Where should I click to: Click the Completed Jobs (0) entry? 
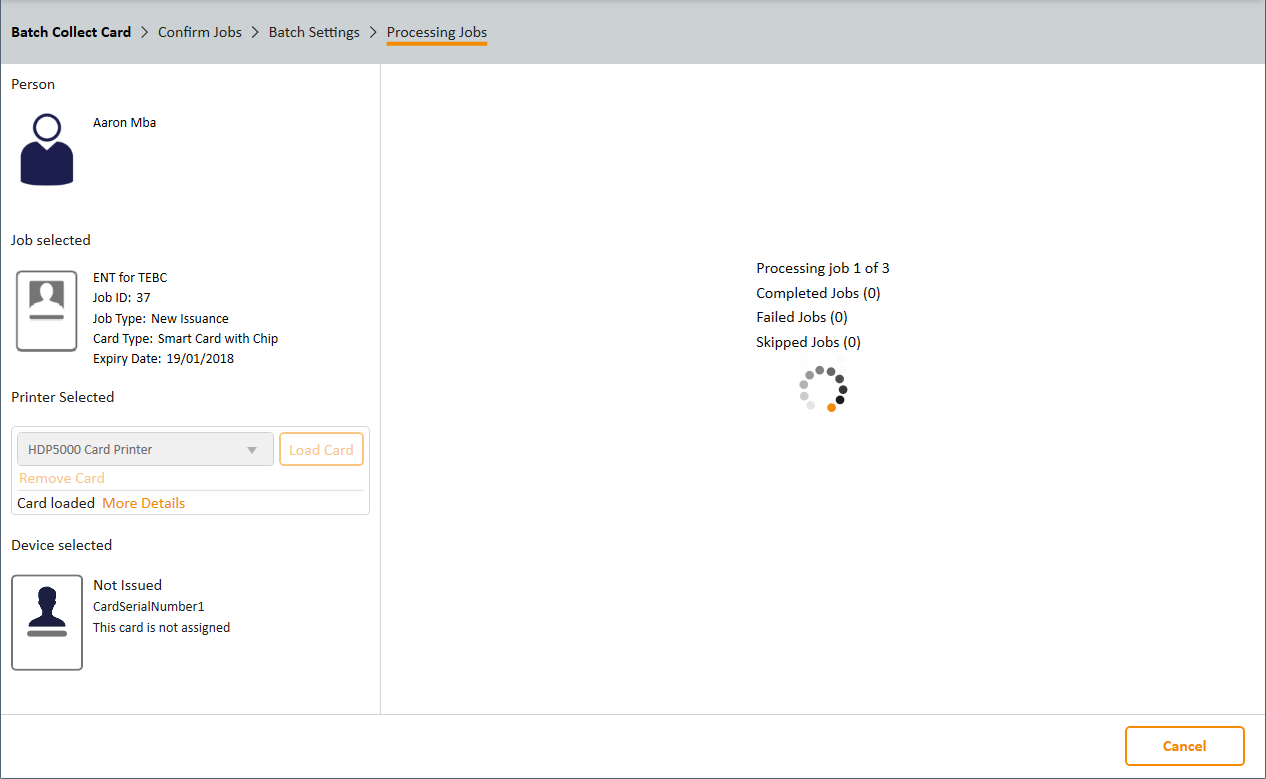[x=818, y=293]
